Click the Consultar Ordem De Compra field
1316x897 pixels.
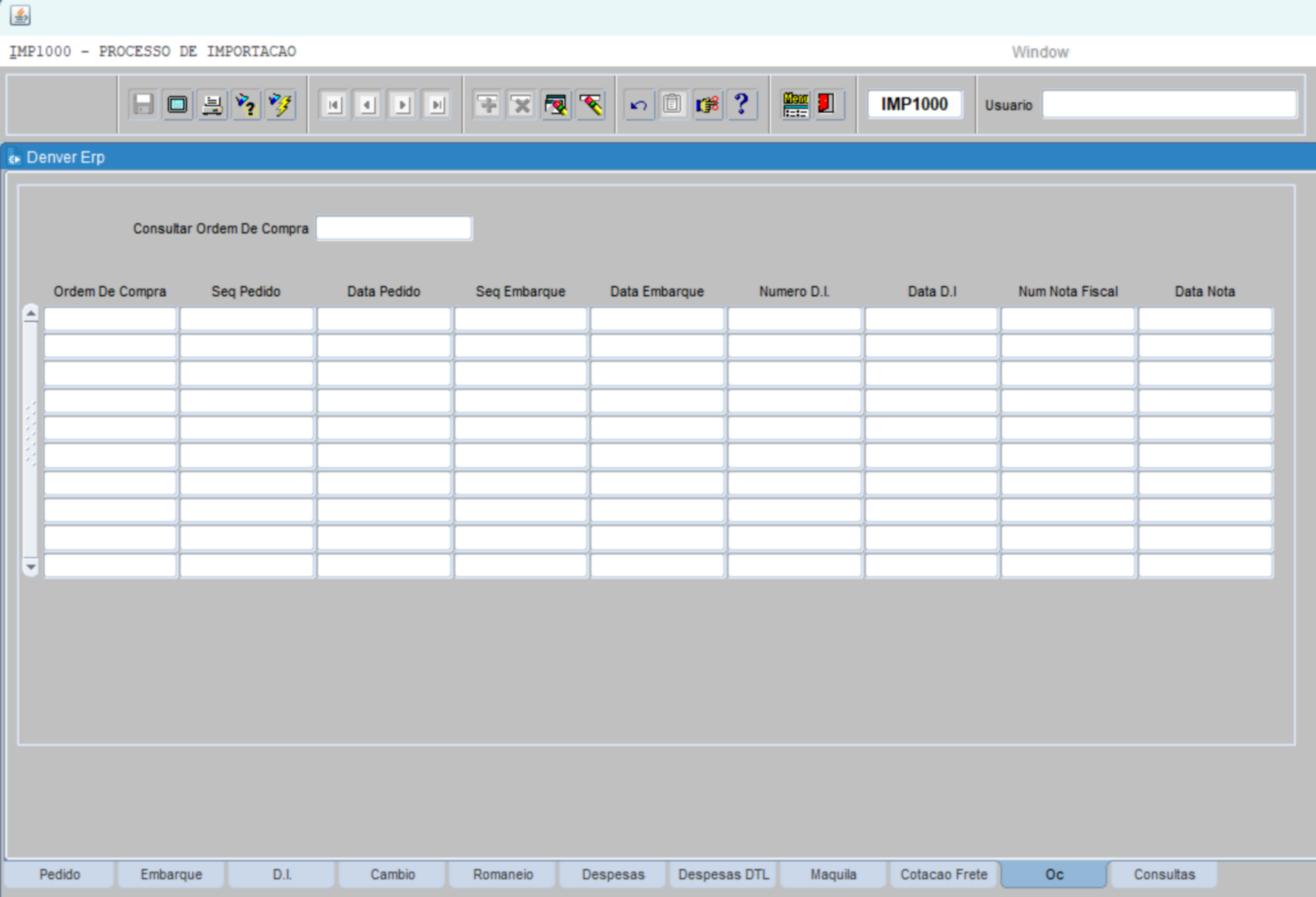(x=394, y=228)
